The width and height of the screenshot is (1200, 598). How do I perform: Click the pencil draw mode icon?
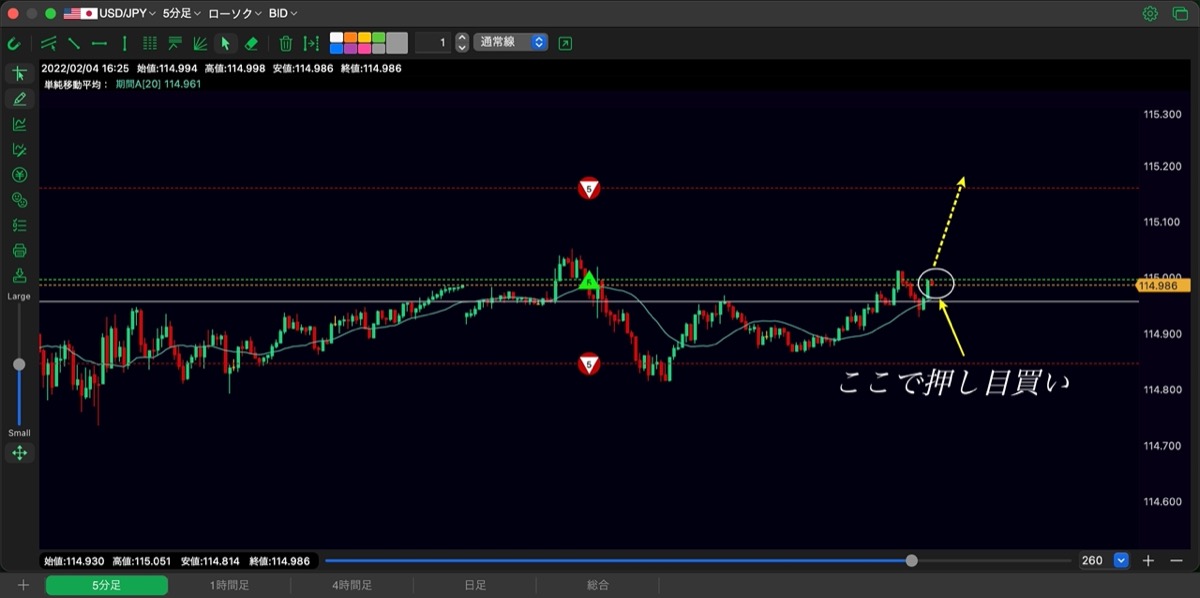(x=19, y=98)
